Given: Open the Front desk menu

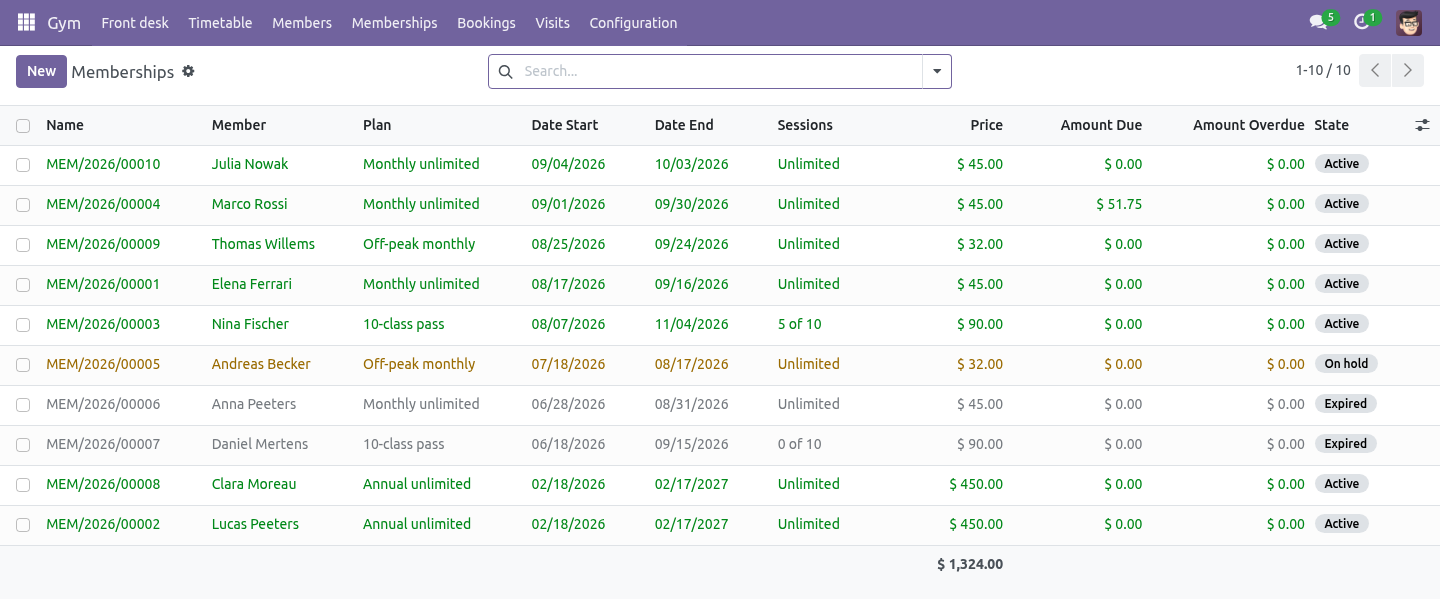Looking at the screenshot, I should pos(135,22).
